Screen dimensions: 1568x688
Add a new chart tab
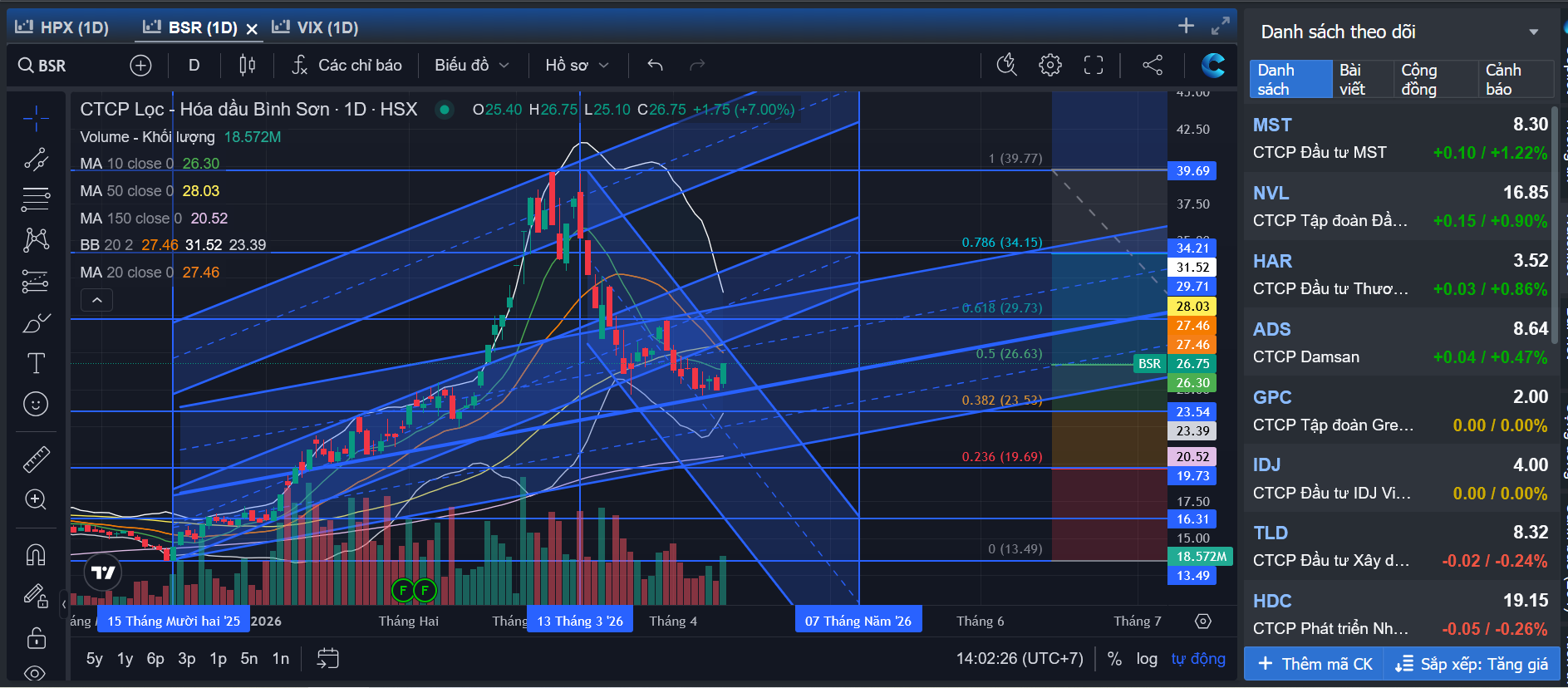click(x=1186, y=26)
